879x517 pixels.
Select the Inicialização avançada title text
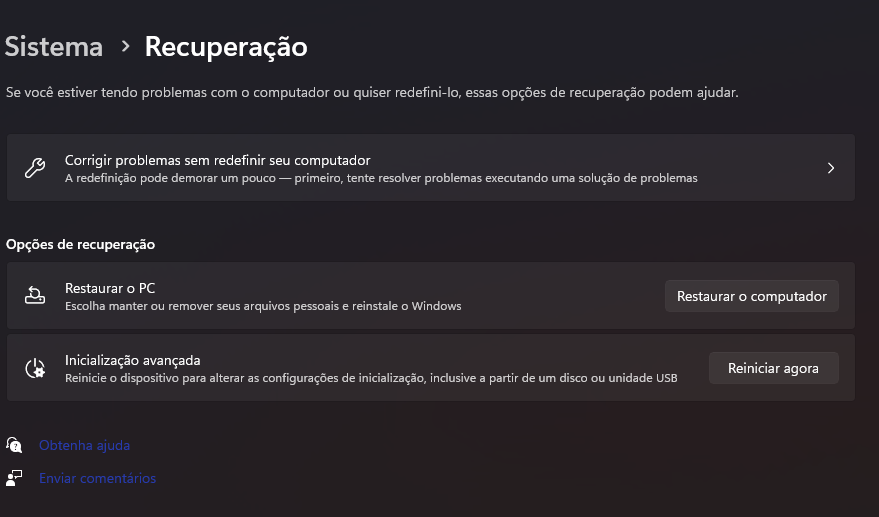133,360
